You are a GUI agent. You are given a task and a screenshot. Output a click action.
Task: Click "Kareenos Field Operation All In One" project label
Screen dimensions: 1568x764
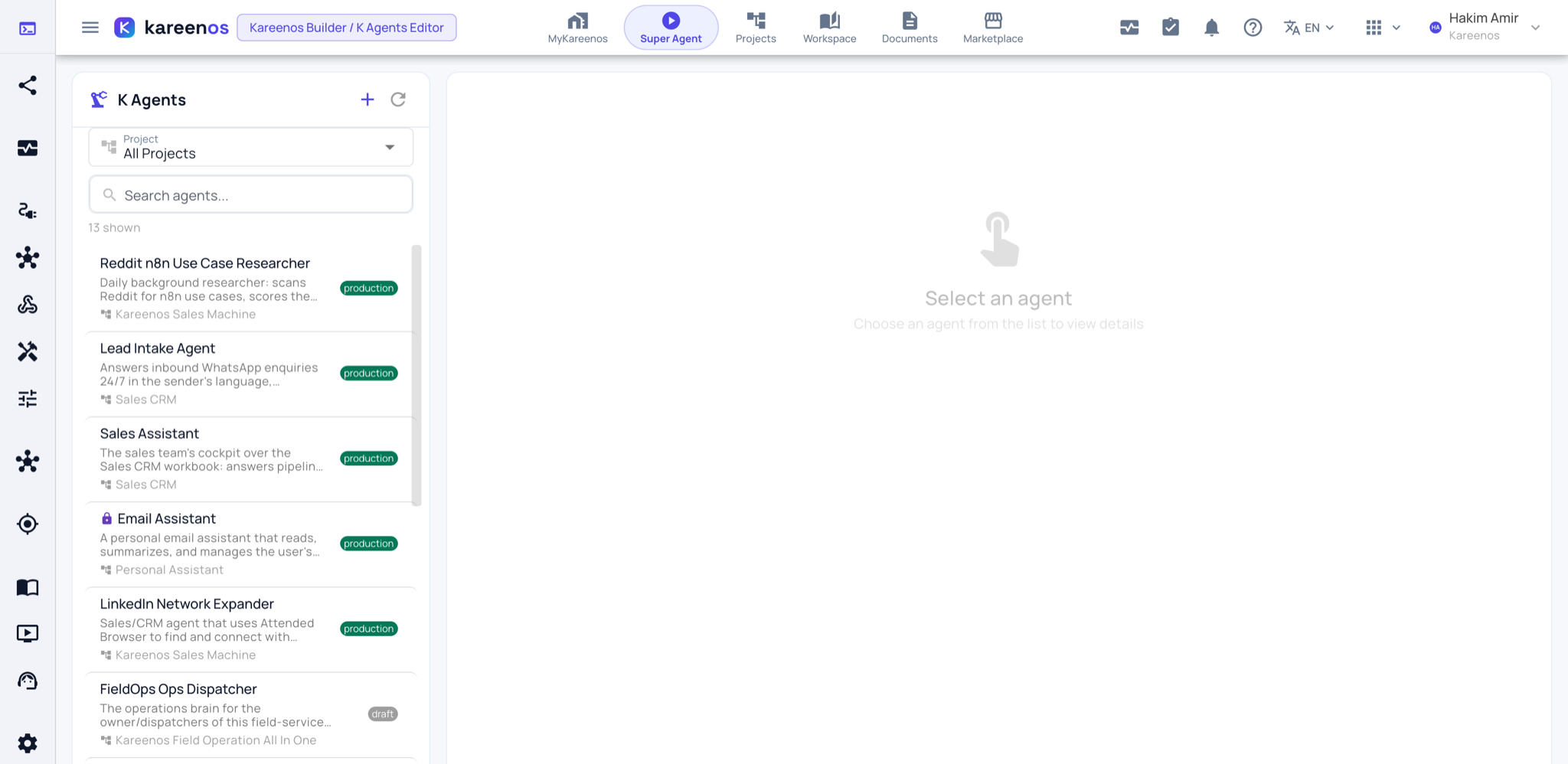pos(216,740)
